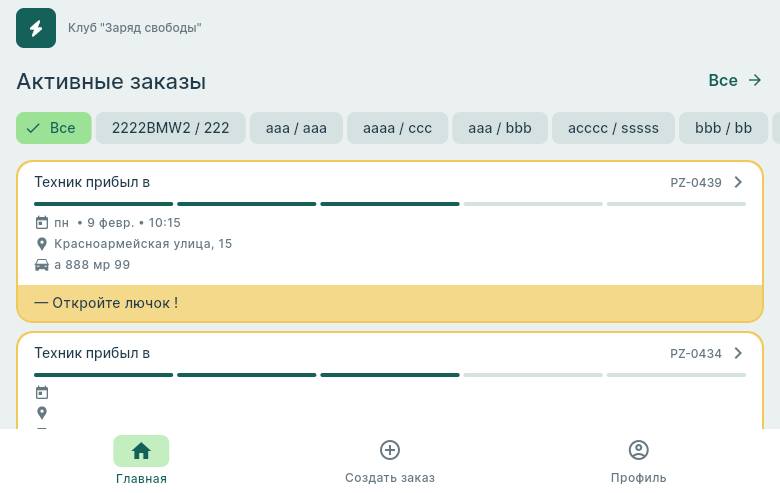Click the Красноармейская улица, 15 address text
The width and height of the screenshot is (780, 493).
pyautogui.click(x=143, y=244)
